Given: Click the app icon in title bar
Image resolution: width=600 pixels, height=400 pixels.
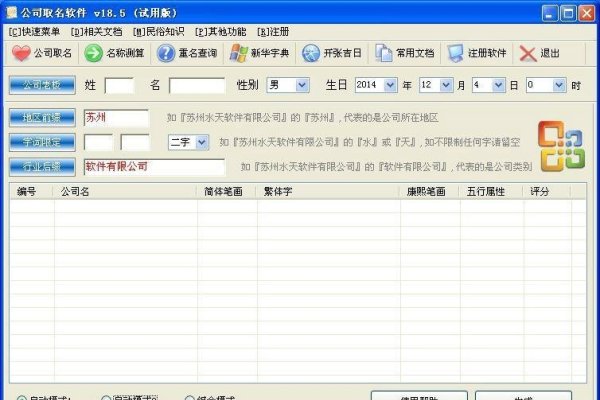Looking at the screenshot, I should click(12, 13).
